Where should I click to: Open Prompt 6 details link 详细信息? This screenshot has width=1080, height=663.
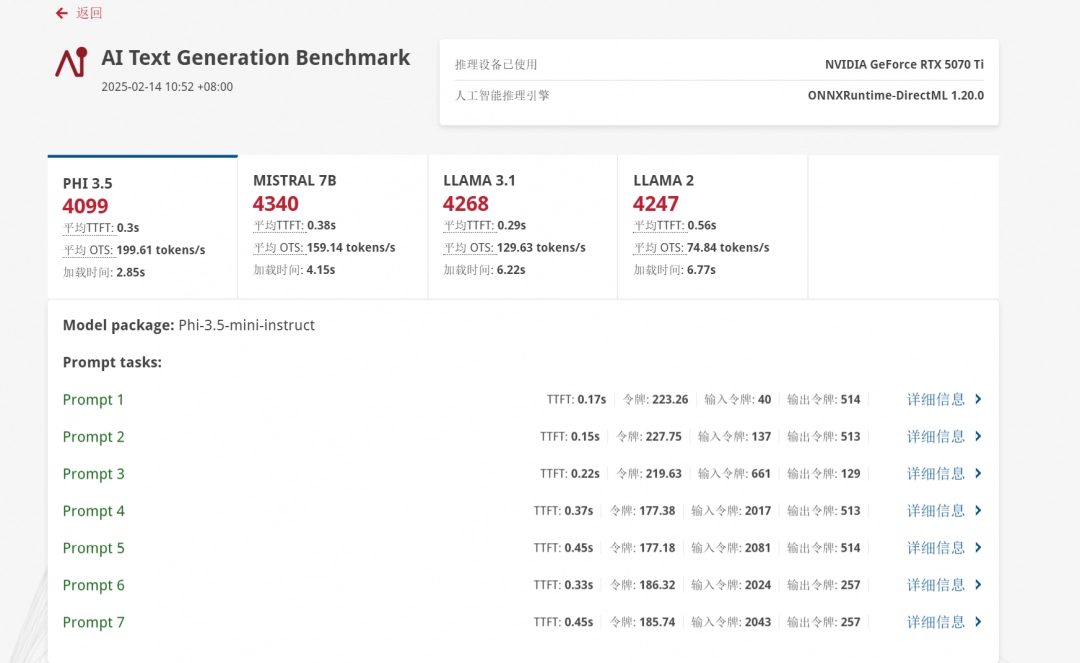(x=936, y=585)
